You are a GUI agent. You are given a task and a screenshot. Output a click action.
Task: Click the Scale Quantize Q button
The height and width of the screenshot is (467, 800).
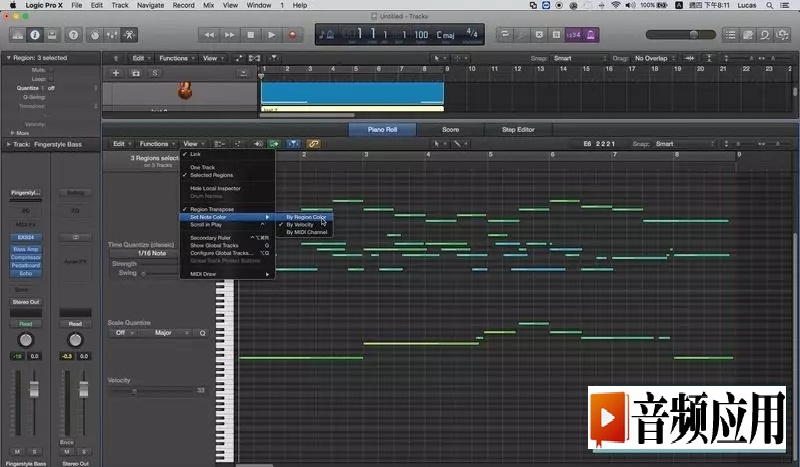203,333
